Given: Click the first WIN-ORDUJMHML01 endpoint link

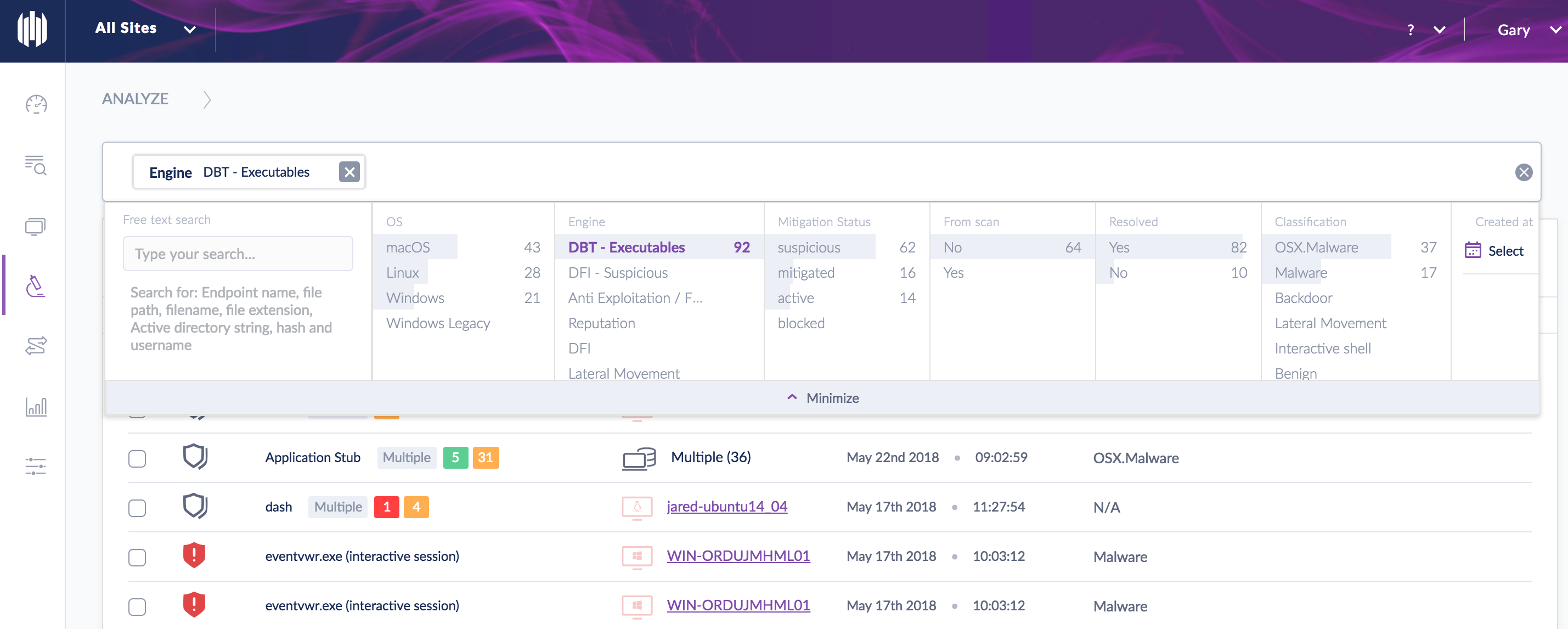Looking at the screenshot, I should click(738, 556).
